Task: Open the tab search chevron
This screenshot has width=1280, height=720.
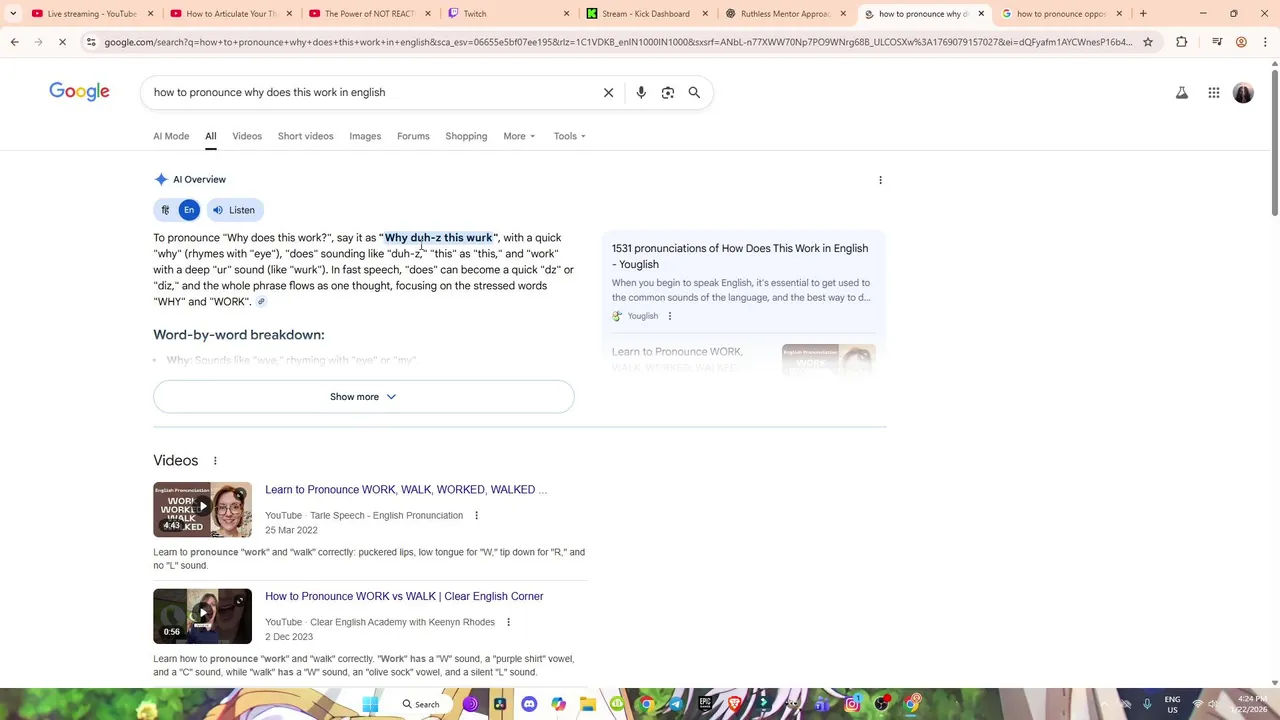Action: point(12,14)
